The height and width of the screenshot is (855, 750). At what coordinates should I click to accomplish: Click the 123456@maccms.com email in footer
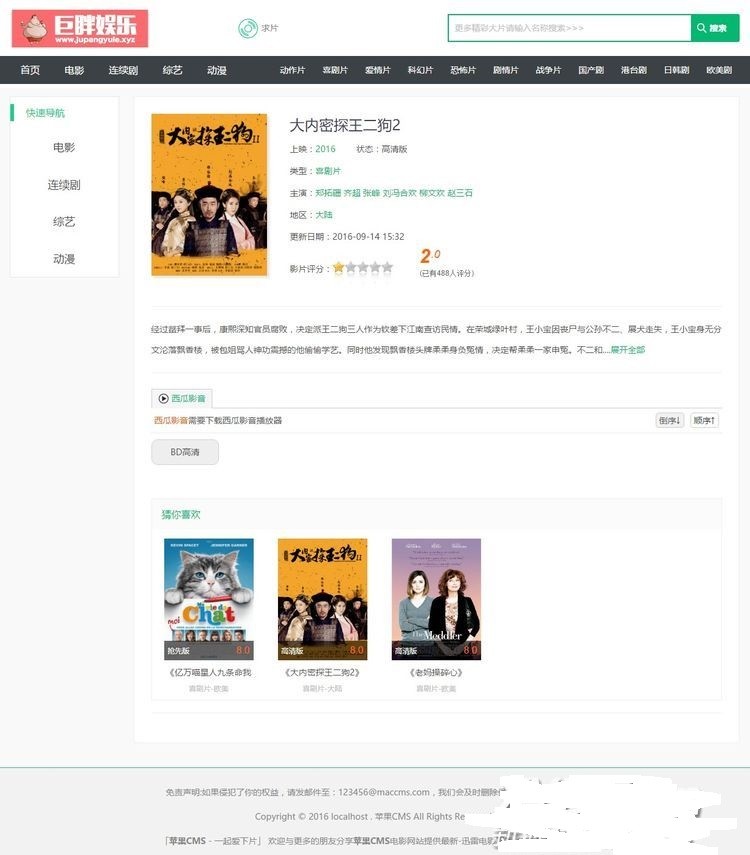[383, 792]
